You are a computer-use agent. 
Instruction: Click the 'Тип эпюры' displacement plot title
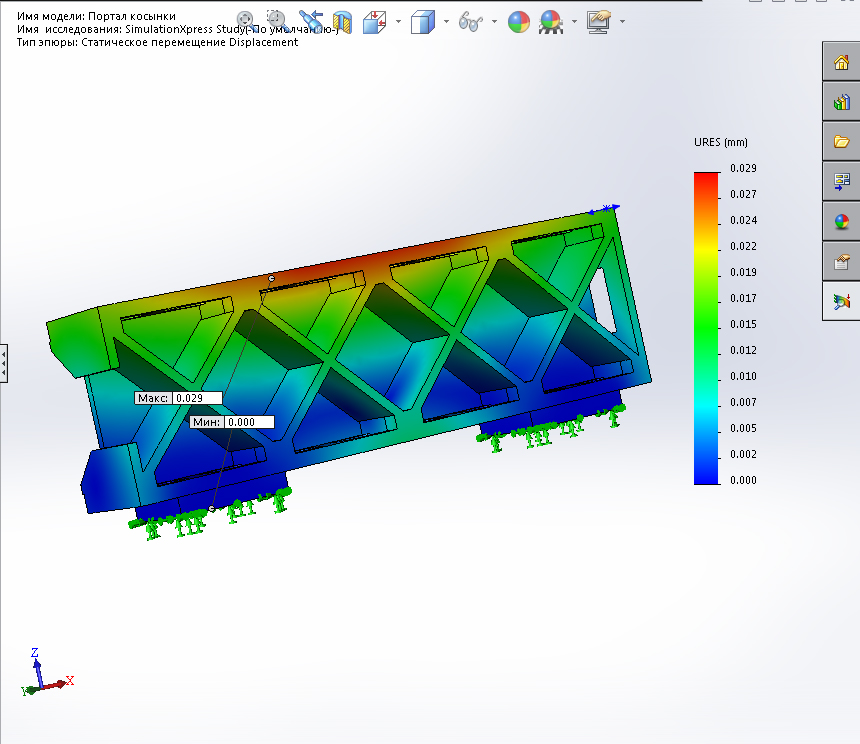(x=157, y=42)
